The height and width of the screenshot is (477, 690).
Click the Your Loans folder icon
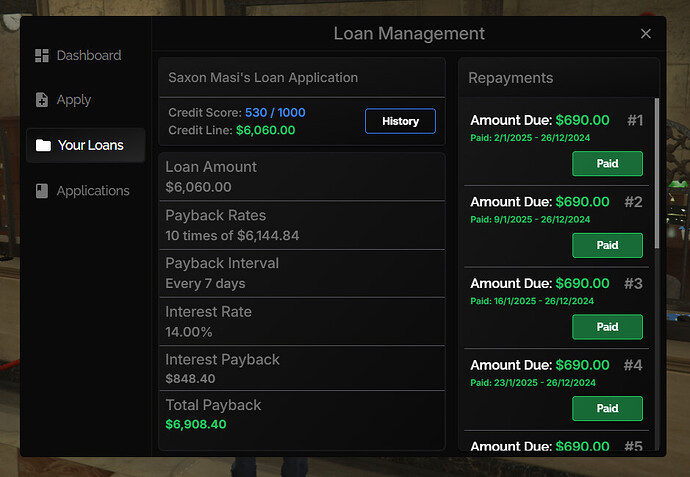click(x=43, y=145)
